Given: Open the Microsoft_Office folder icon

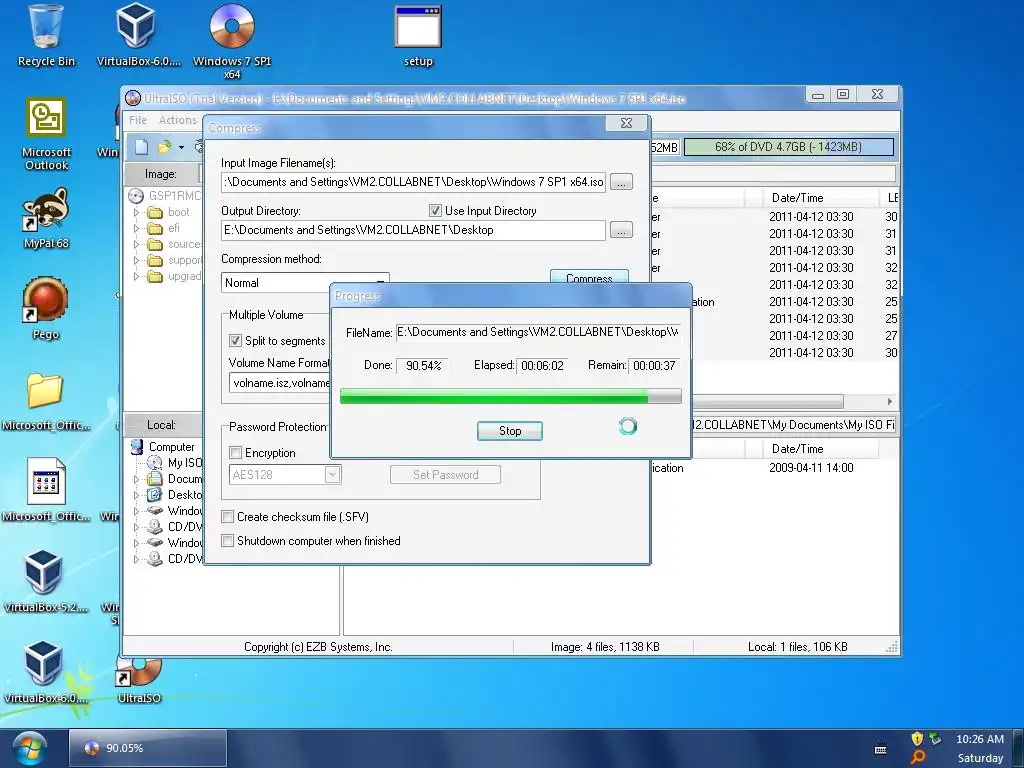Looking at the screenshot, I should coord(46,400).
